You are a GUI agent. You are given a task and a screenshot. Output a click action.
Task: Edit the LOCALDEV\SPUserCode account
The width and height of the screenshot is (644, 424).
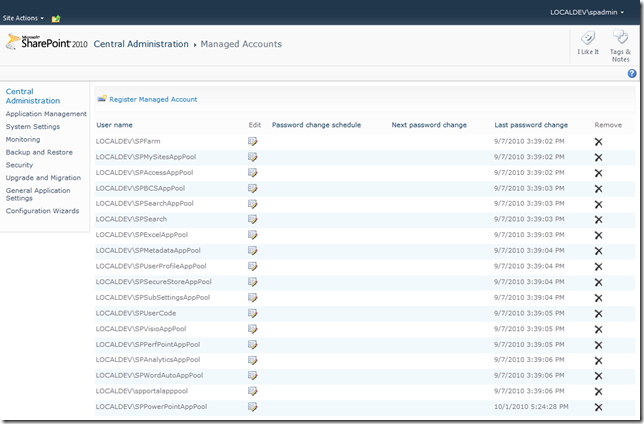[253, 313]
